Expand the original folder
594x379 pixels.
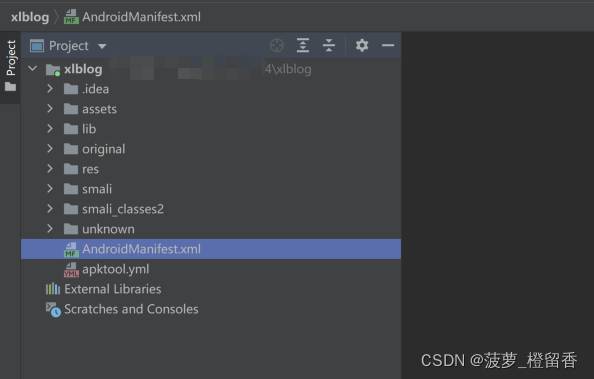pyautogui.click(x=50, y=149)
